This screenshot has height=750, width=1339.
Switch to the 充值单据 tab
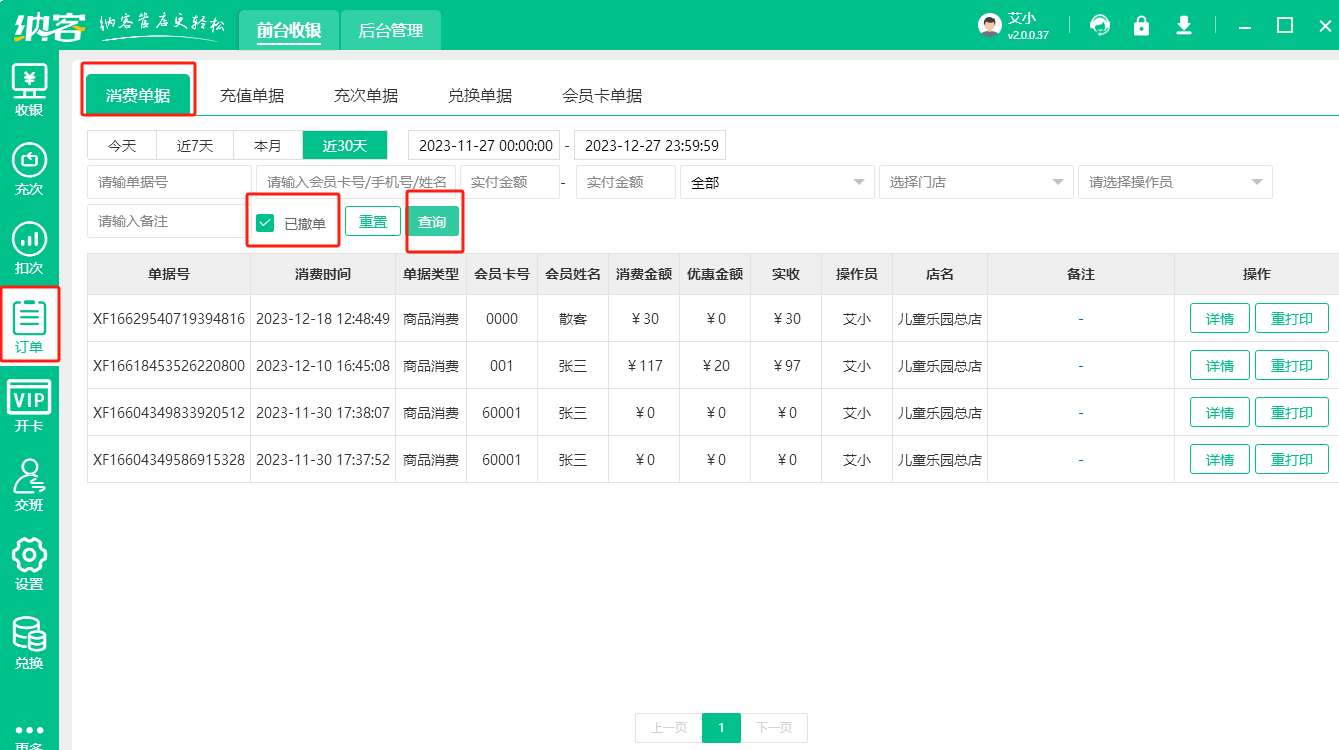click(252, 96)
